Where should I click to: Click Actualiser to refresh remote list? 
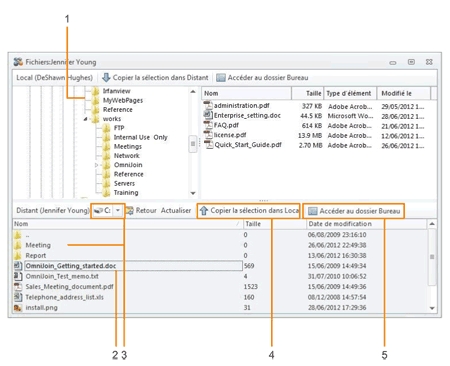point(176,211)
